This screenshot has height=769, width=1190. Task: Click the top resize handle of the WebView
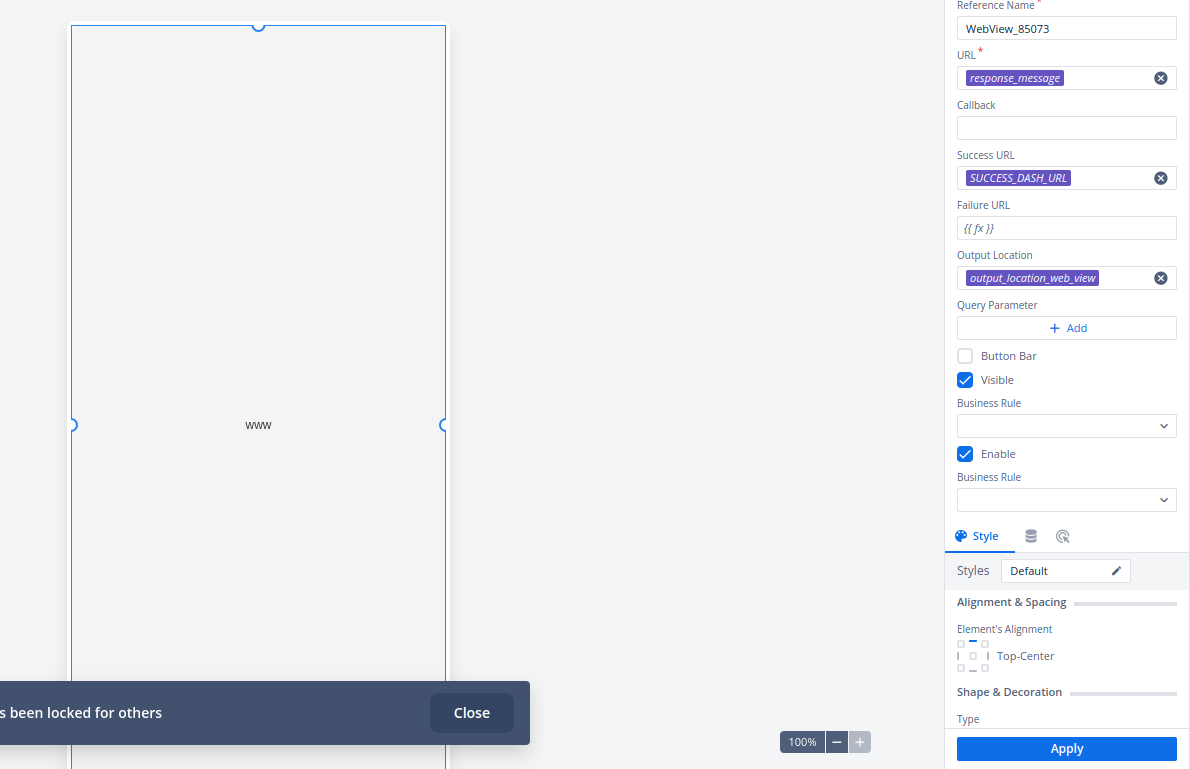pos(258,27)
